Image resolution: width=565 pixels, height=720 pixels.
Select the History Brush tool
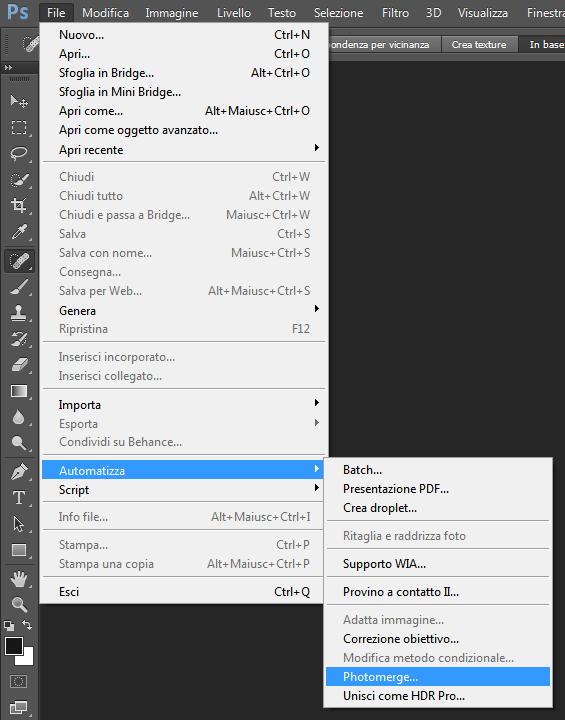point(19,339)
